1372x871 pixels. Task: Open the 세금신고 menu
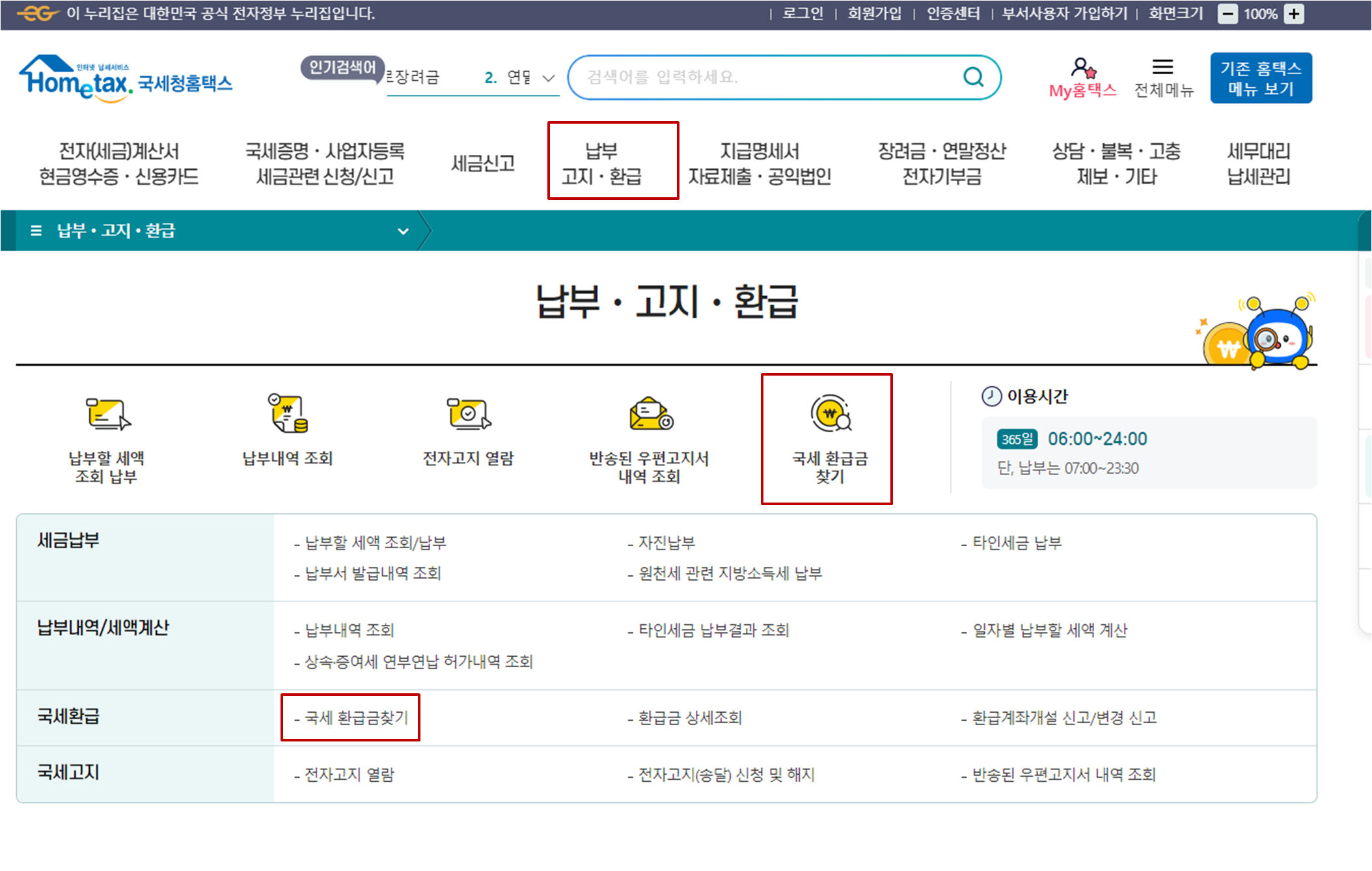click(482, 163)
